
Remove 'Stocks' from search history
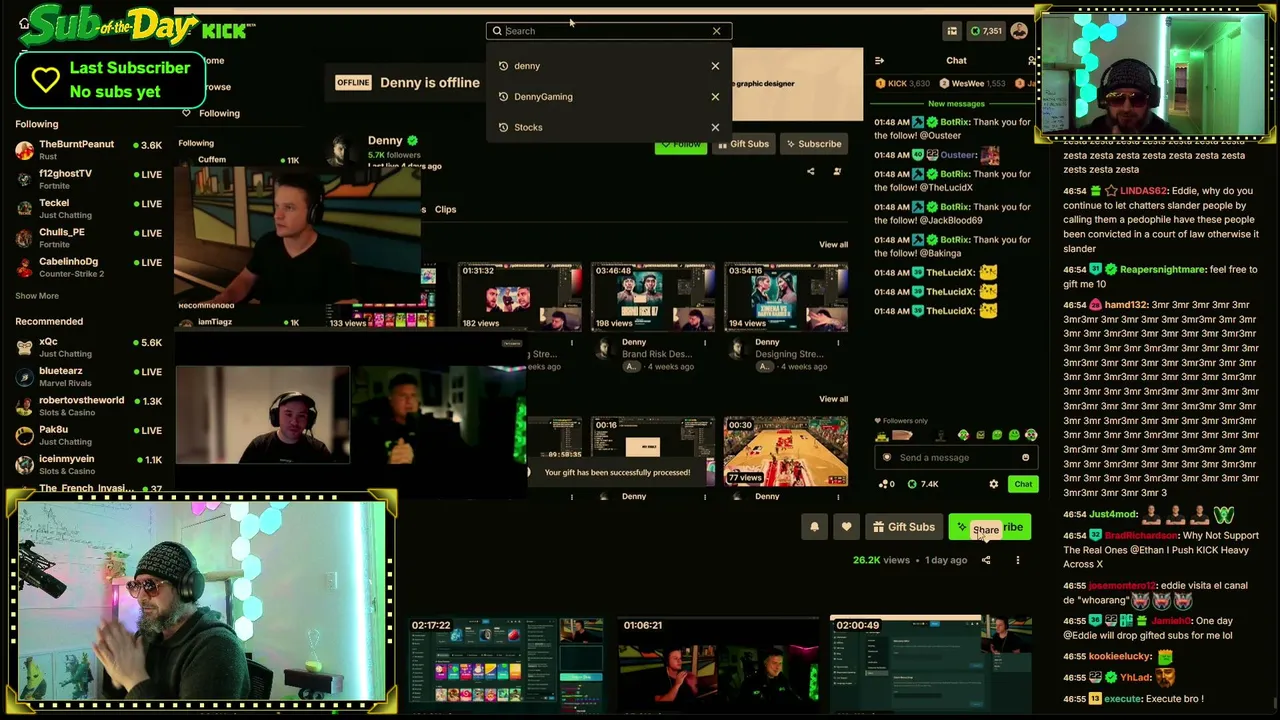coord(715,128)
